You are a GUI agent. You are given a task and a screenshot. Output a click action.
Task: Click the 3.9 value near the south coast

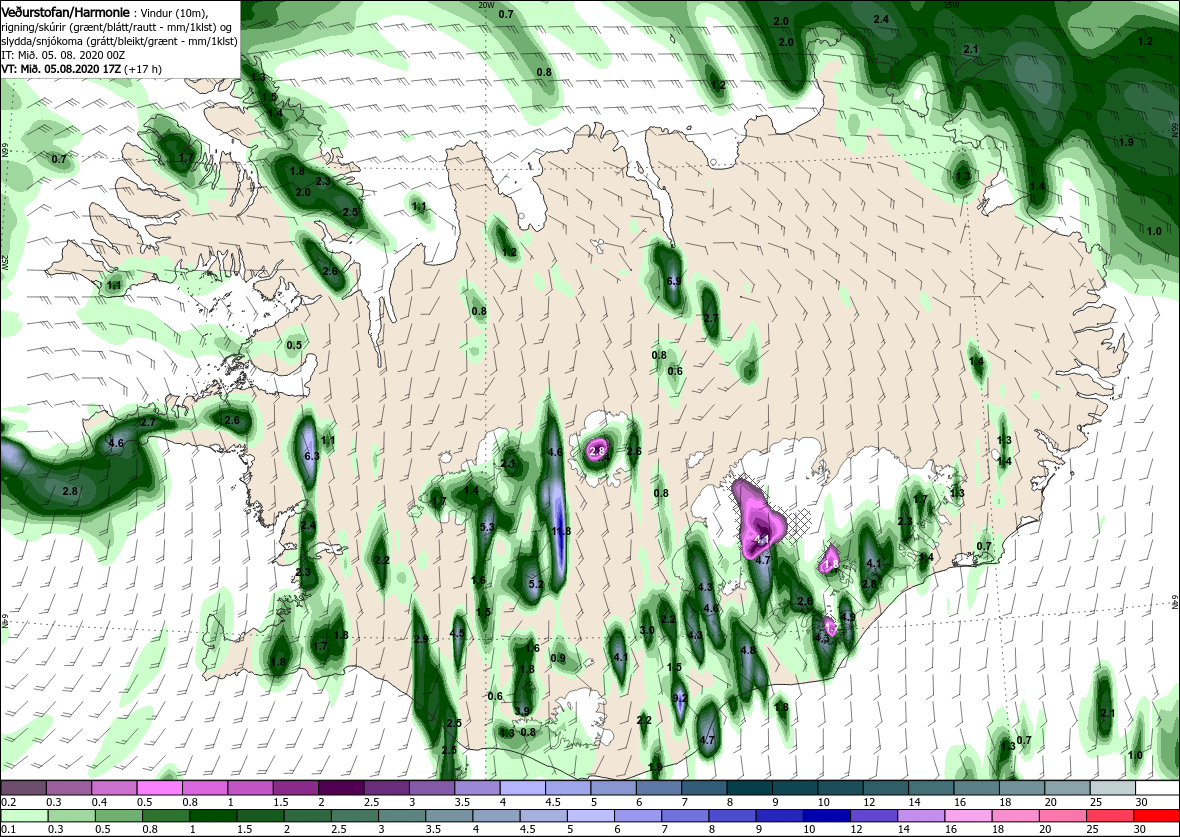click(522, 711)
